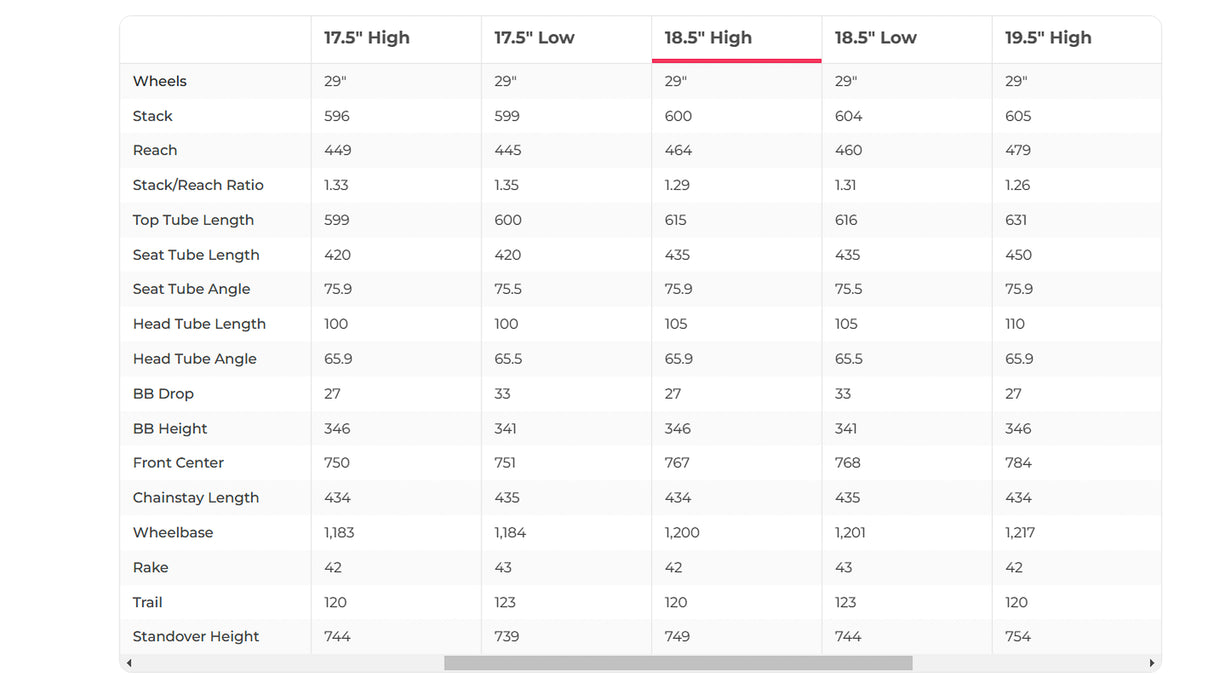Click the Front Center value 750
The height and width of the screenshot is (683, 1214).
click(x=337, y=463)
